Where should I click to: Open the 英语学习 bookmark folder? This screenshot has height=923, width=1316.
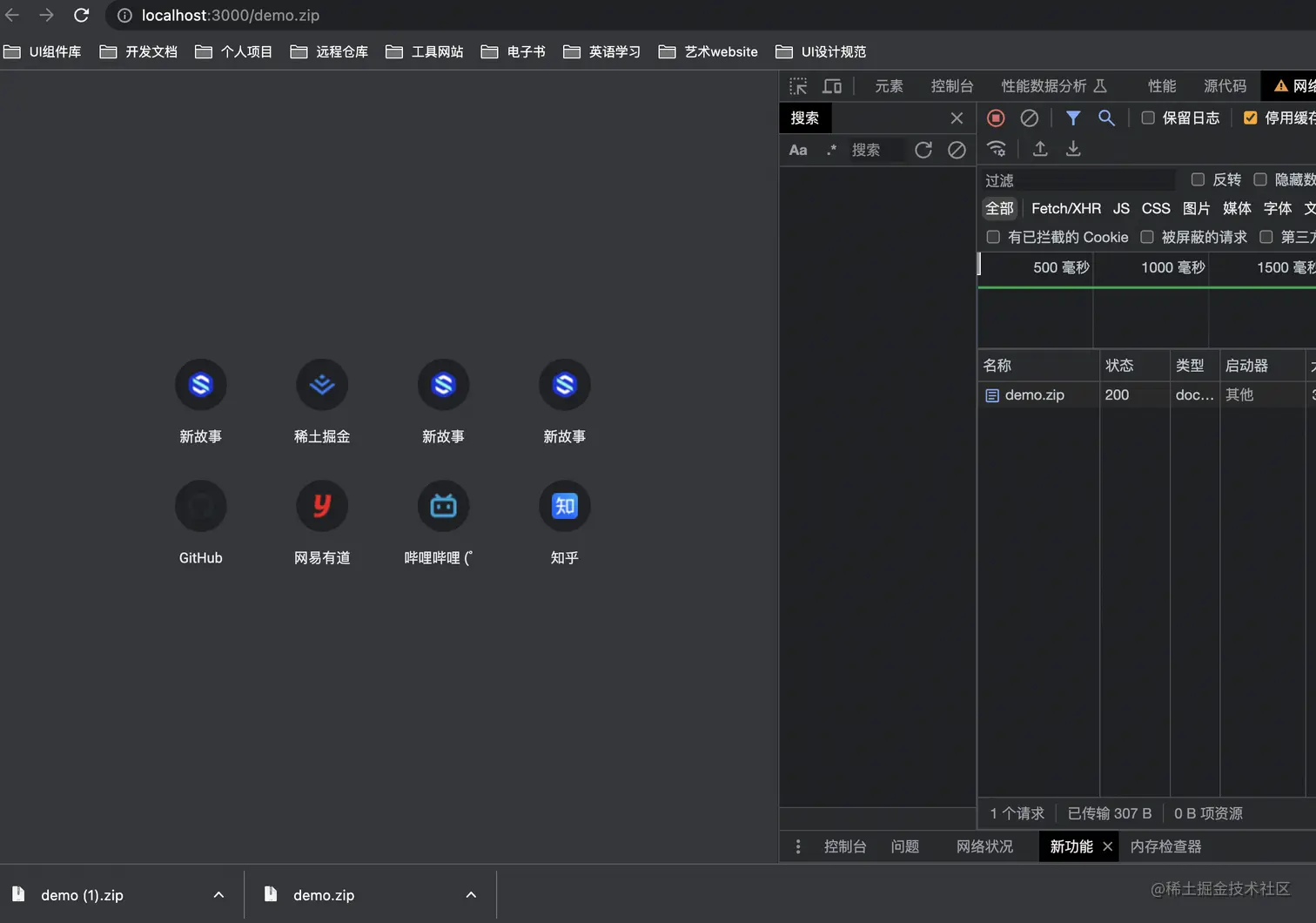(601, 52)
